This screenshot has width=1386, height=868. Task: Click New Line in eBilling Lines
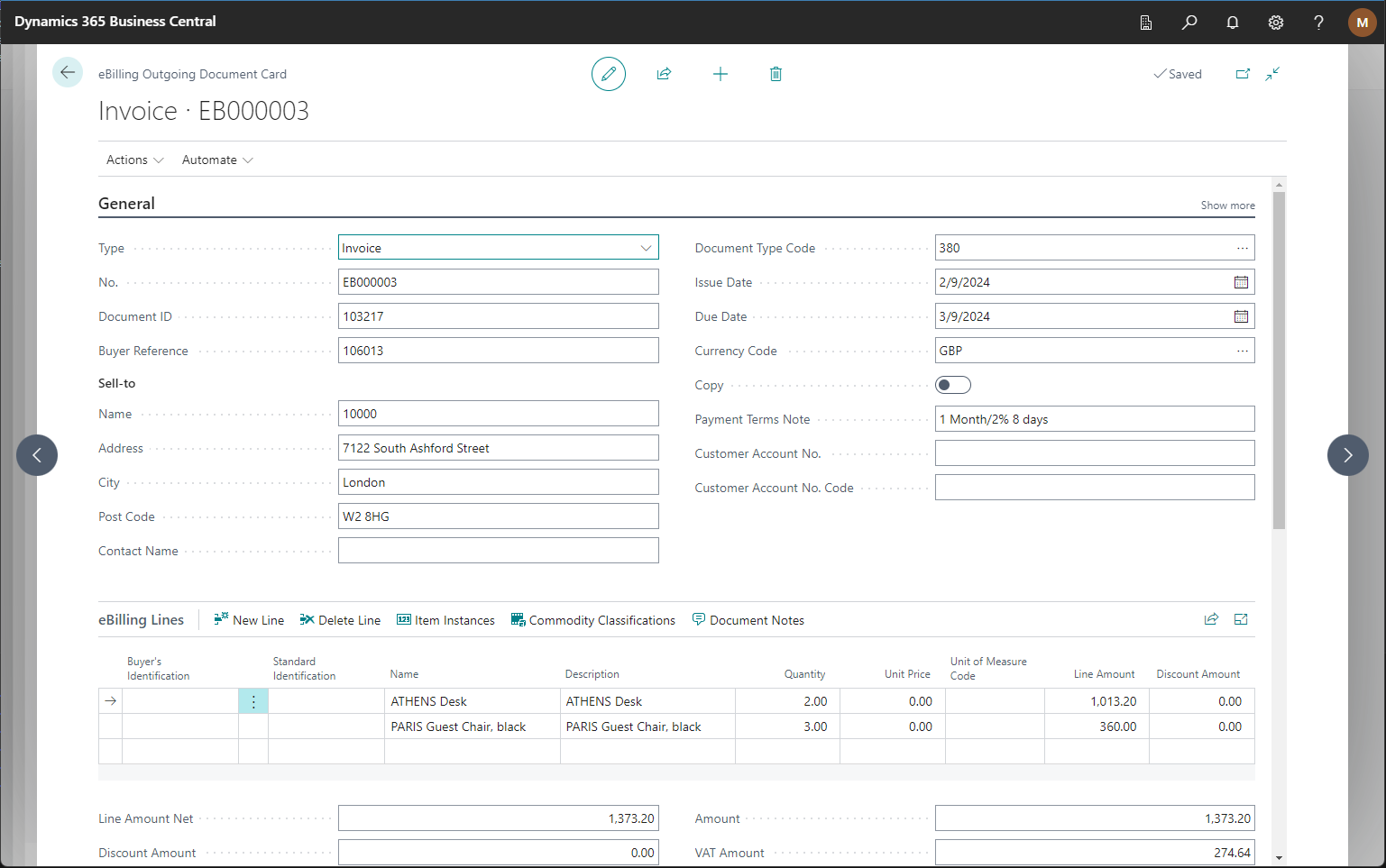pyautogui.click(x=249, y=620)
